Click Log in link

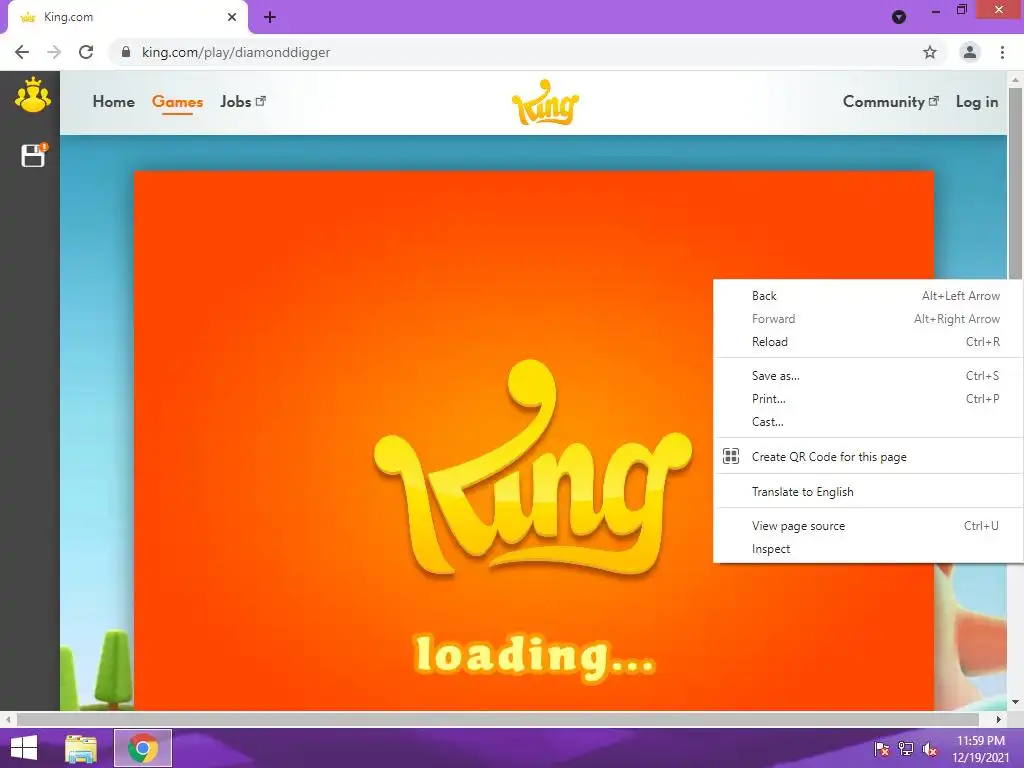[x=977, y=102]
